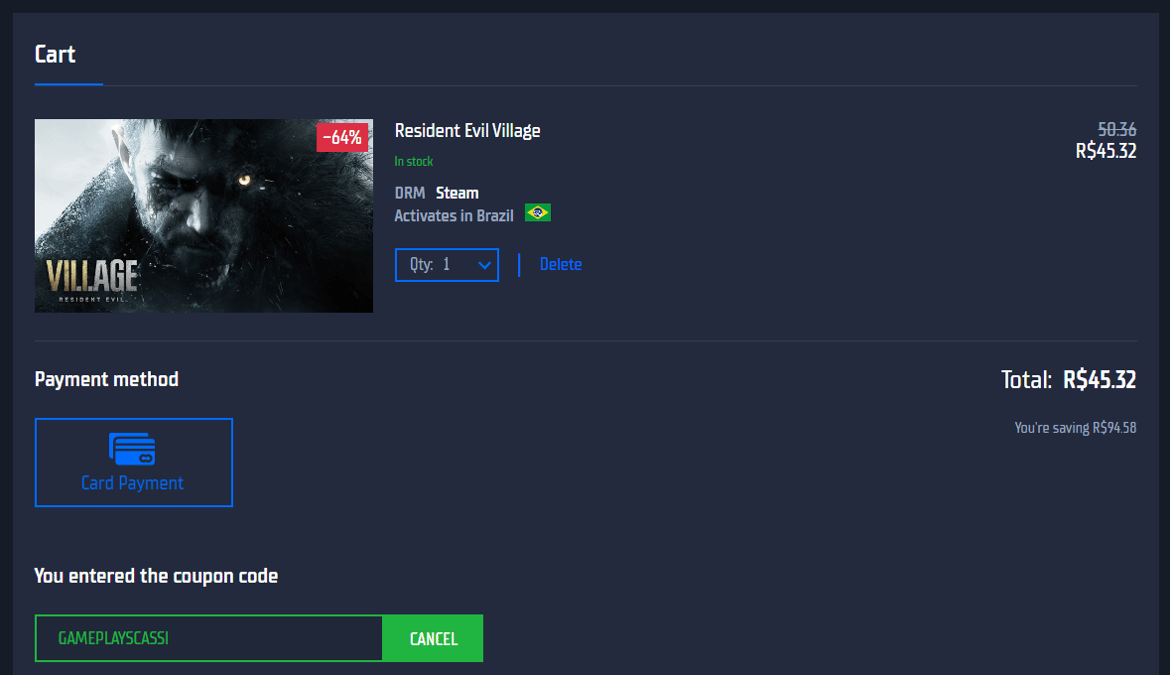This screenshot has height=675, width=1170.
Task: Click 'You entered the coupon code' heading
Action: click(156, 576)
